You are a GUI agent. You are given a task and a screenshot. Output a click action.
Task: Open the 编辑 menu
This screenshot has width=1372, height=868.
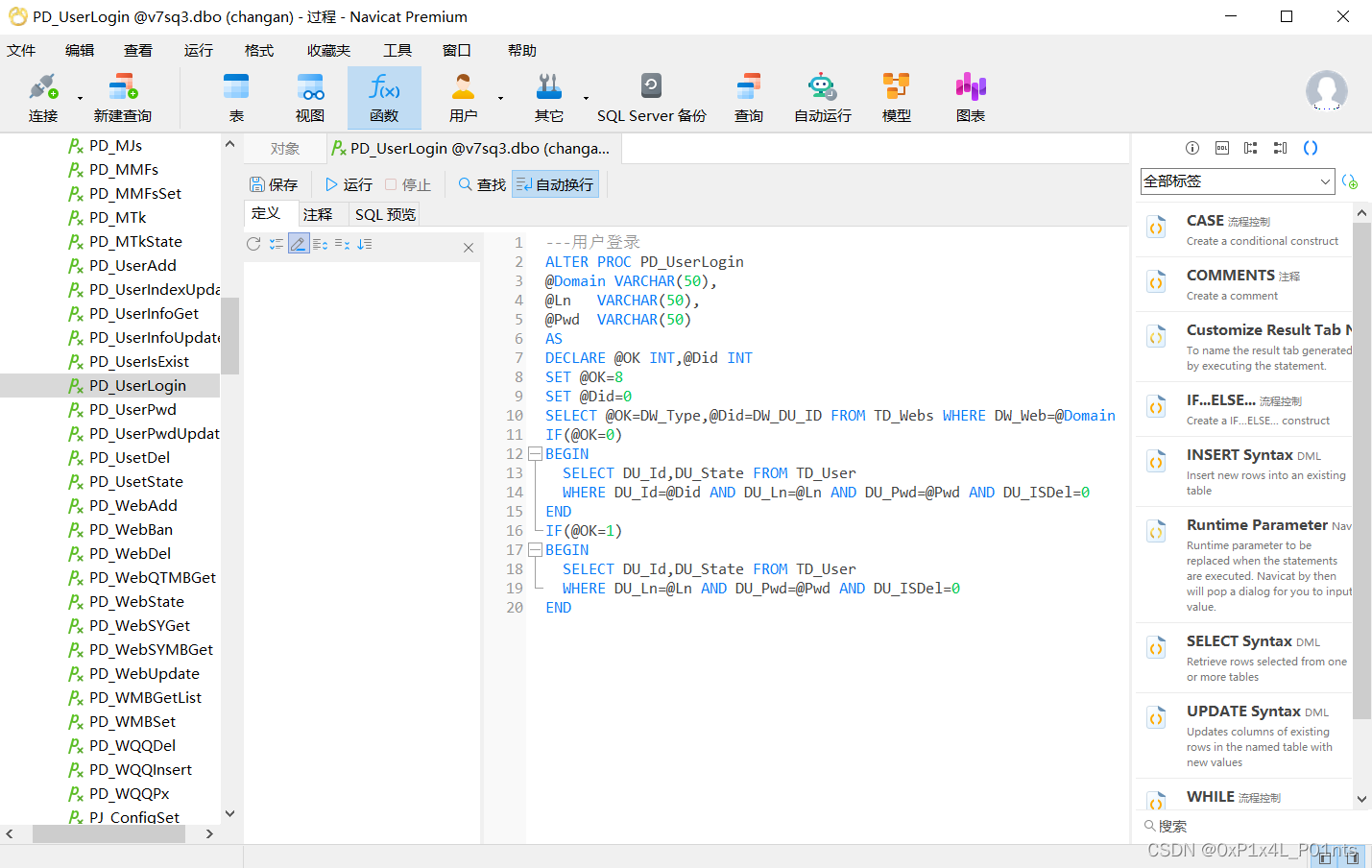[x=80, y=50]
